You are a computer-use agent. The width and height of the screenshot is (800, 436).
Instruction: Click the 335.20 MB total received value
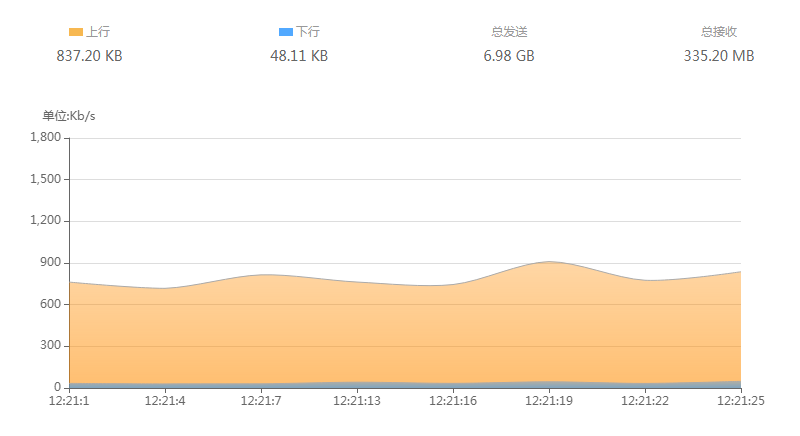pos(719,56)
